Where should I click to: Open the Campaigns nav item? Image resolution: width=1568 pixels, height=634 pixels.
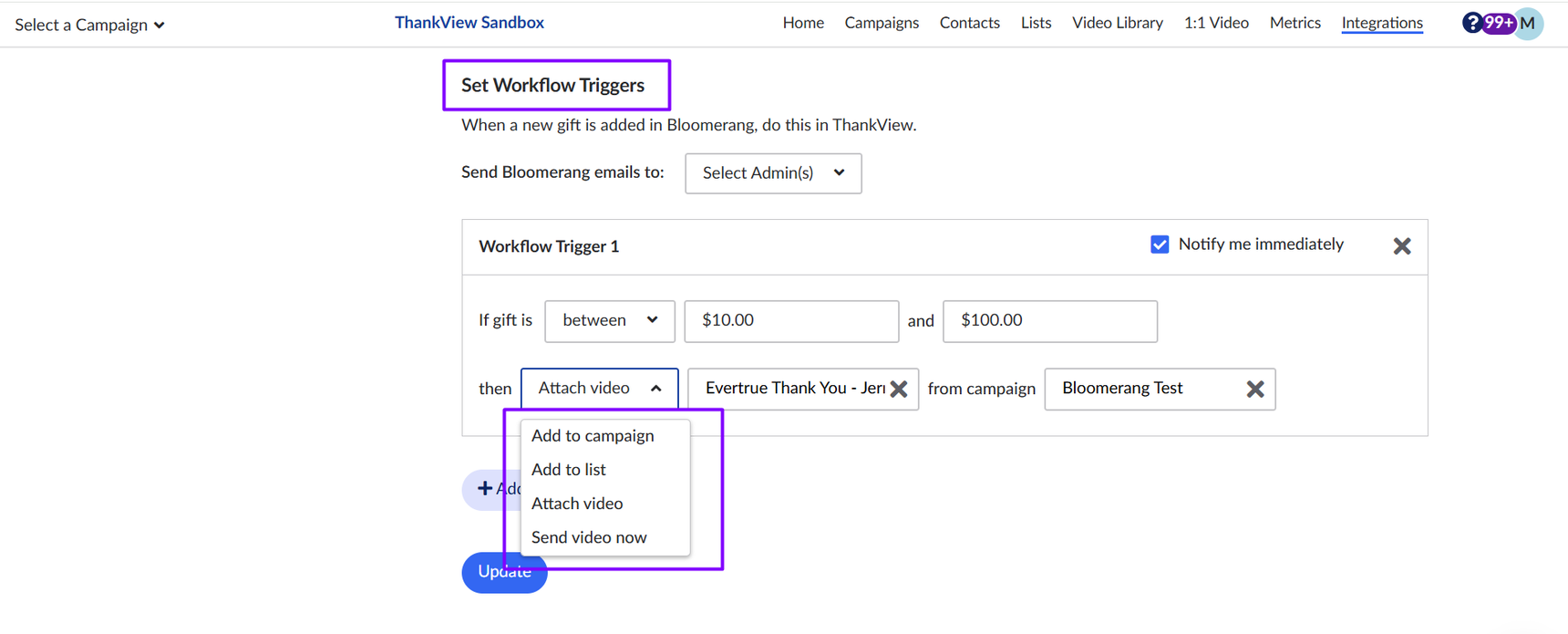(882, 23)
